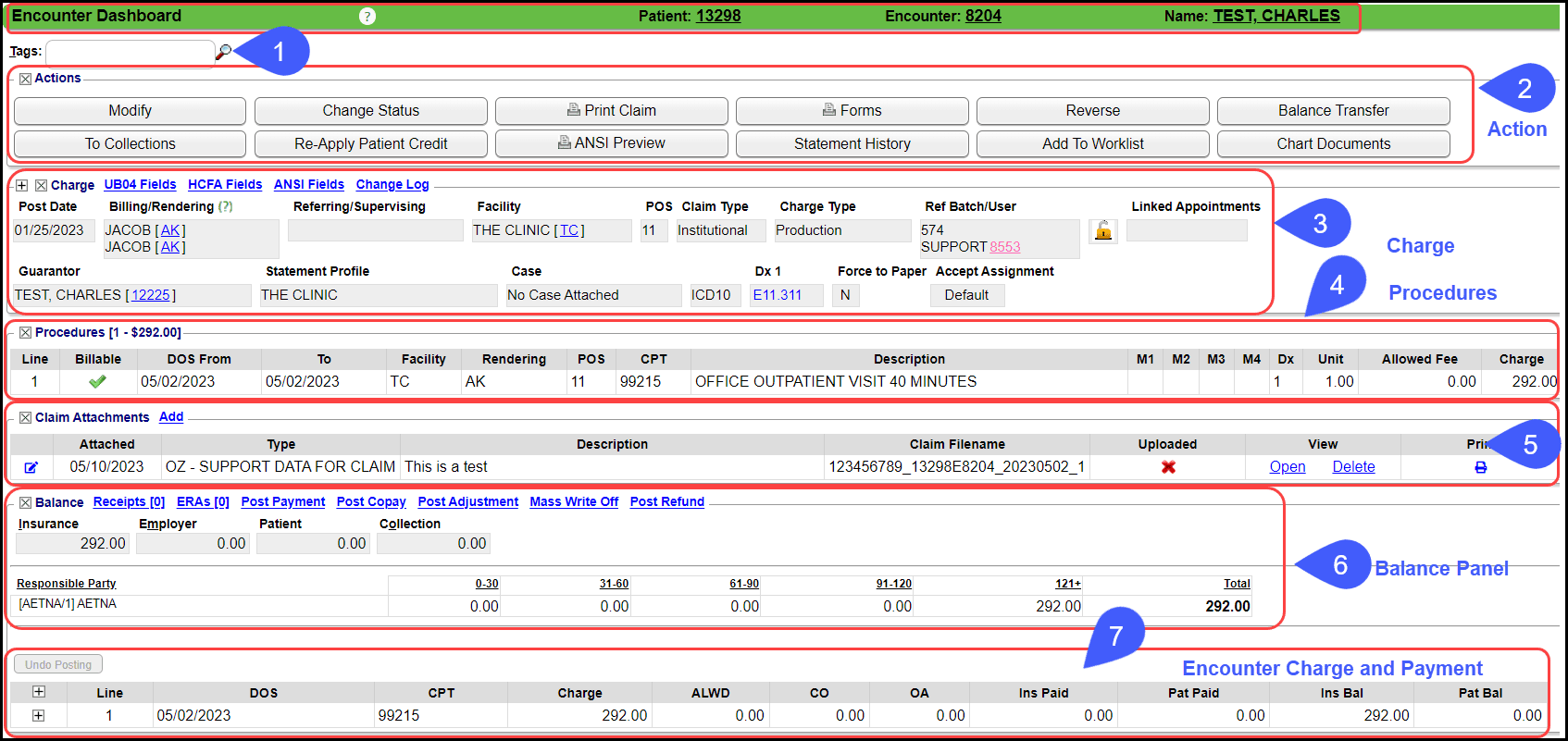
Task: Click the Reverse button
Action: [1092, 110]
